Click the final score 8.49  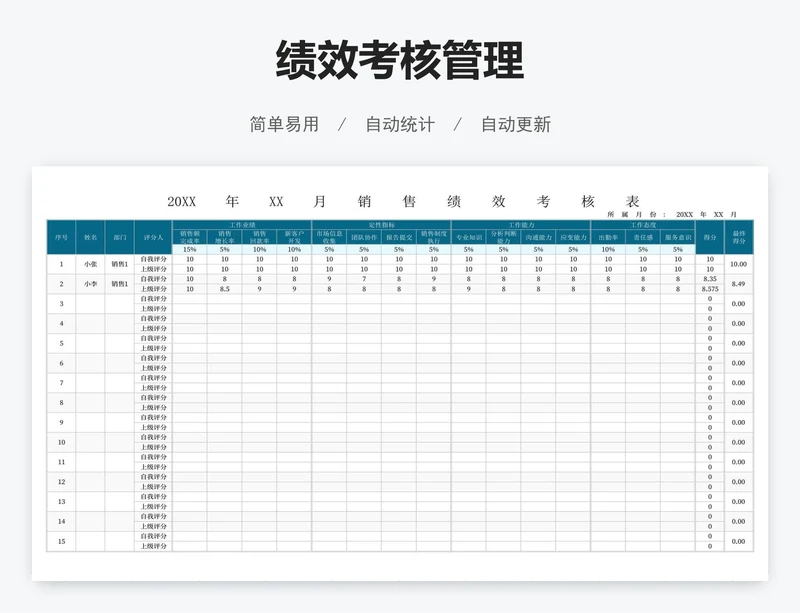[739, 284]
